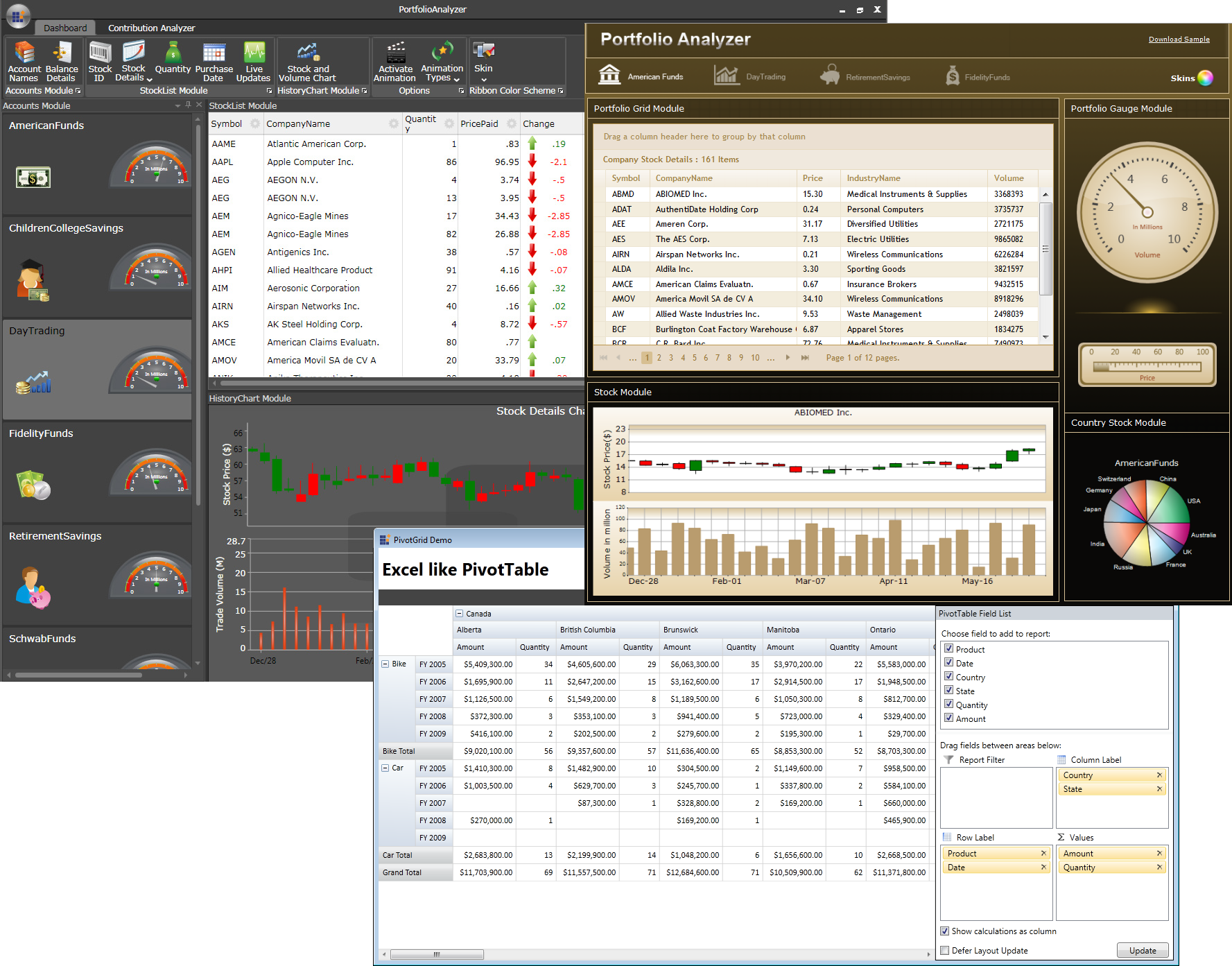The image size is (1232, 966).
Task: Click the Volume circular gauge
Action: pyautogui.click(x=1147, y=212)
